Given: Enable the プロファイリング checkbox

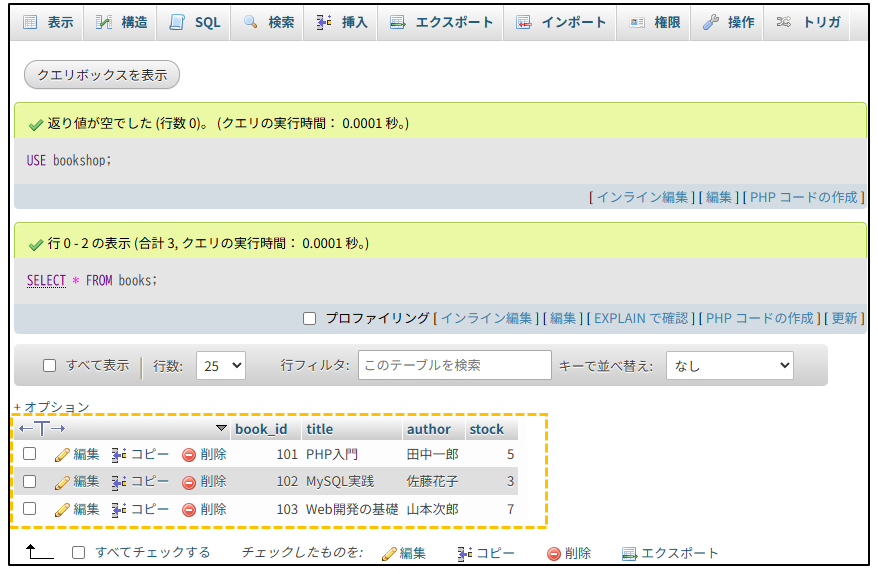Looking at the screenshot, I should pyautogui.click(x=310, y=318).
